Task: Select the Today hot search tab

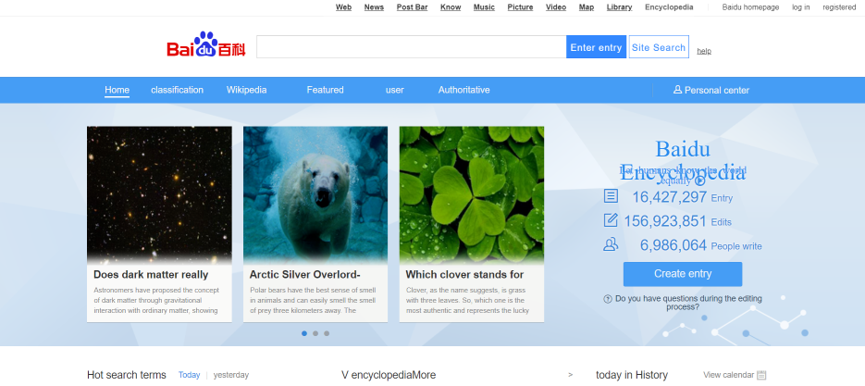Action: click(189, 375)
